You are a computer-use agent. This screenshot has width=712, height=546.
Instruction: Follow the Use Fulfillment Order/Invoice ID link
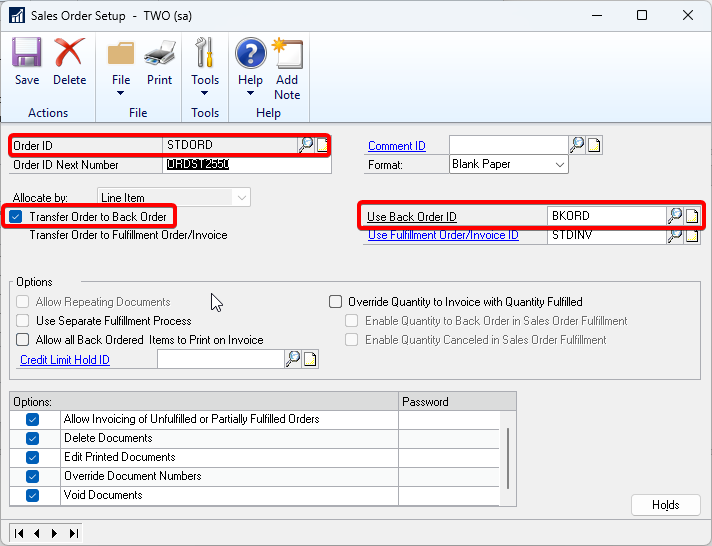pyautogui.click(x=443, y=236)
